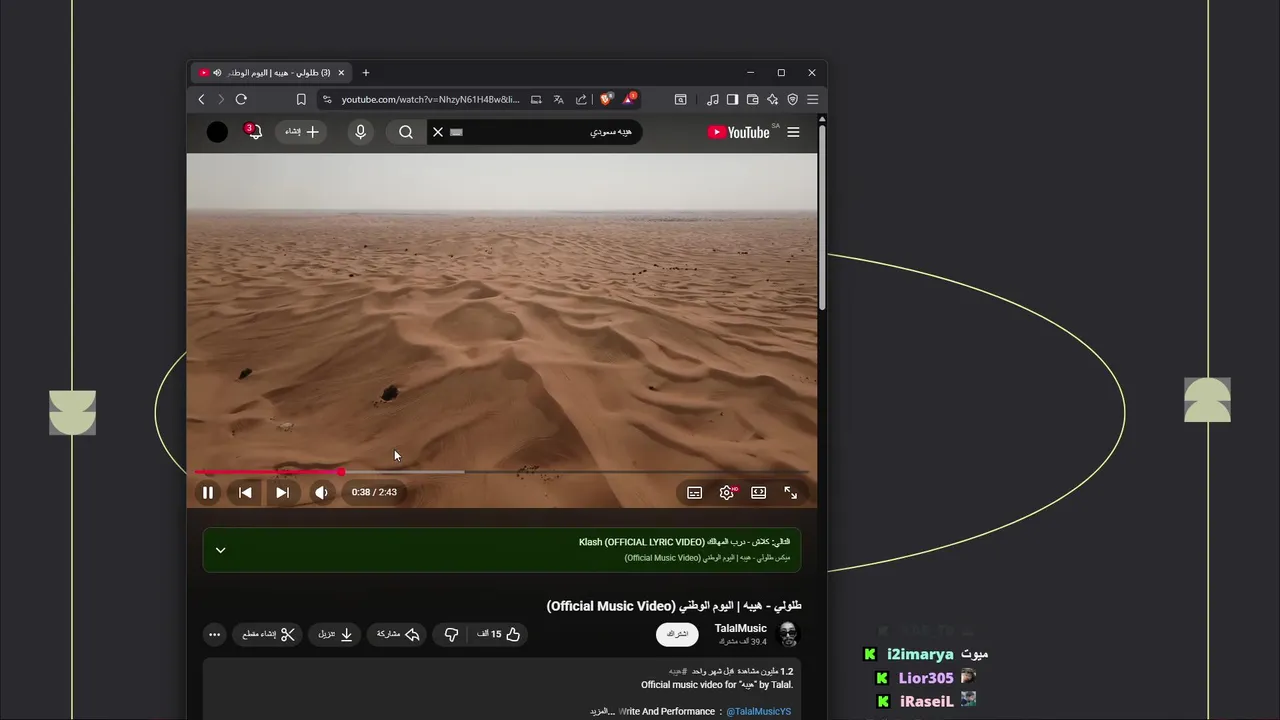Create a clip with scissors button
This screenshot has width=1280, height=720.
(269, 634)
